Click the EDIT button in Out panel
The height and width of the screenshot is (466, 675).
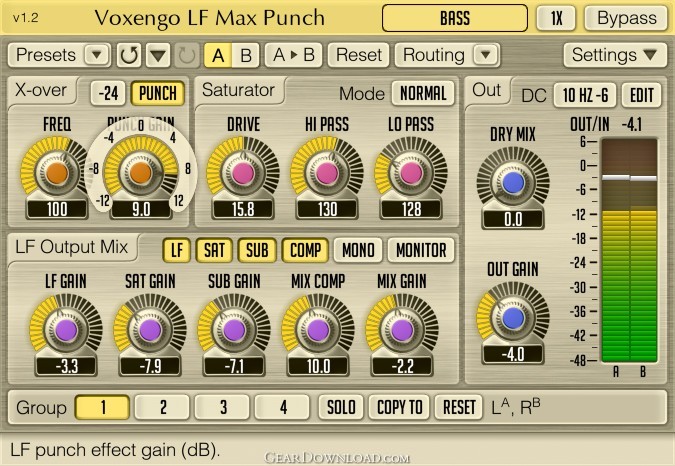pyautogui.click(x=642, y=95)
